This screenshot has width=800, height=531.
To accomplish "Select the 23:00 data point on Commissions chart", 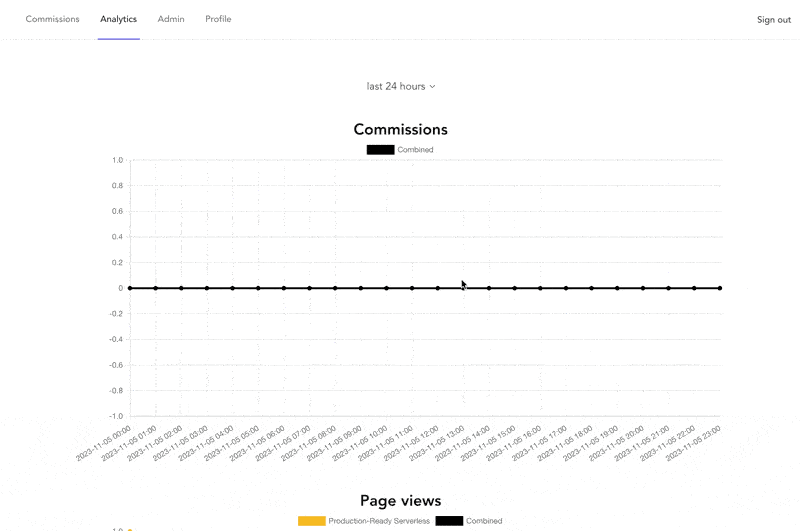I will (x=720, y=288).
